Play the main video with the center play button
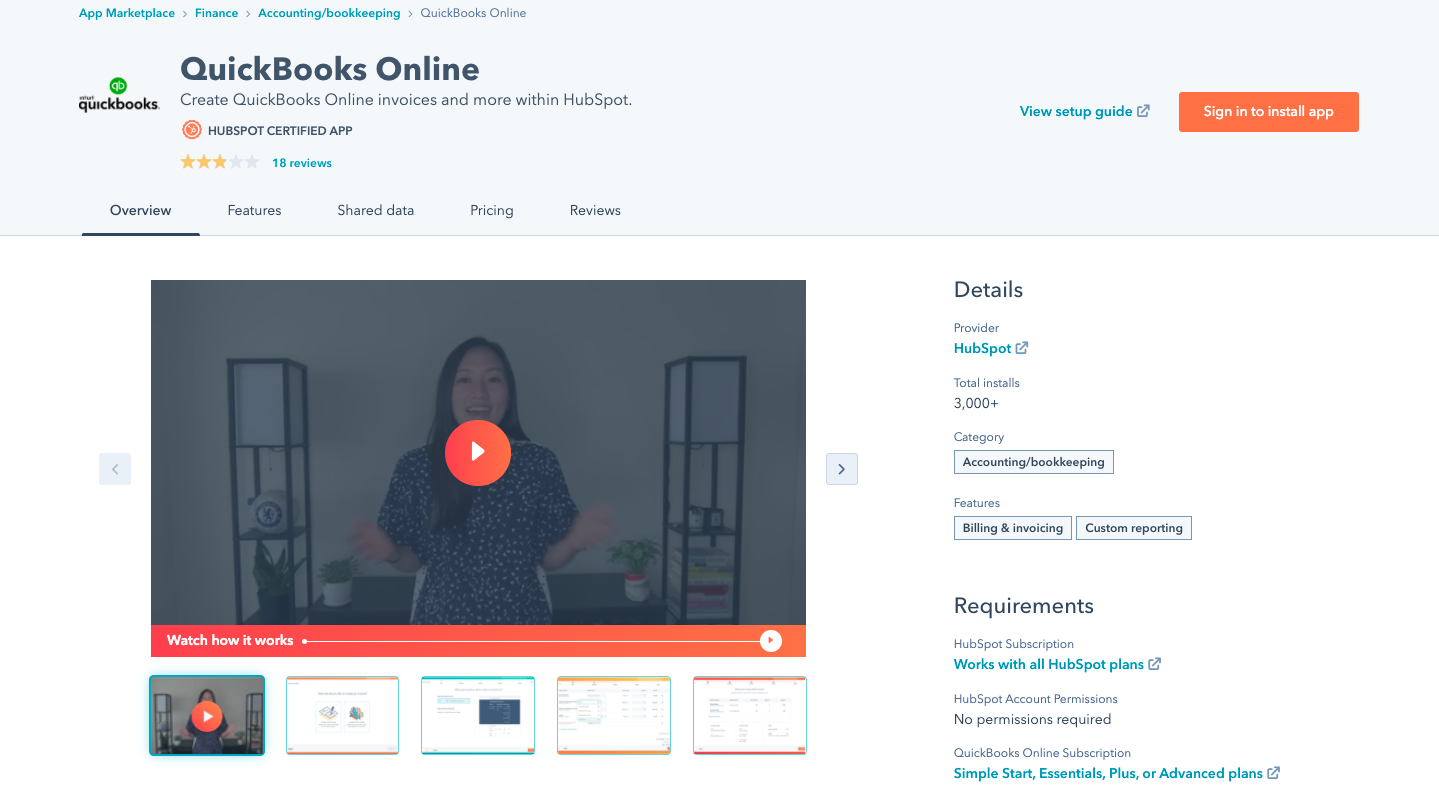Screen dimensions: 1439x788 point(478,452)
